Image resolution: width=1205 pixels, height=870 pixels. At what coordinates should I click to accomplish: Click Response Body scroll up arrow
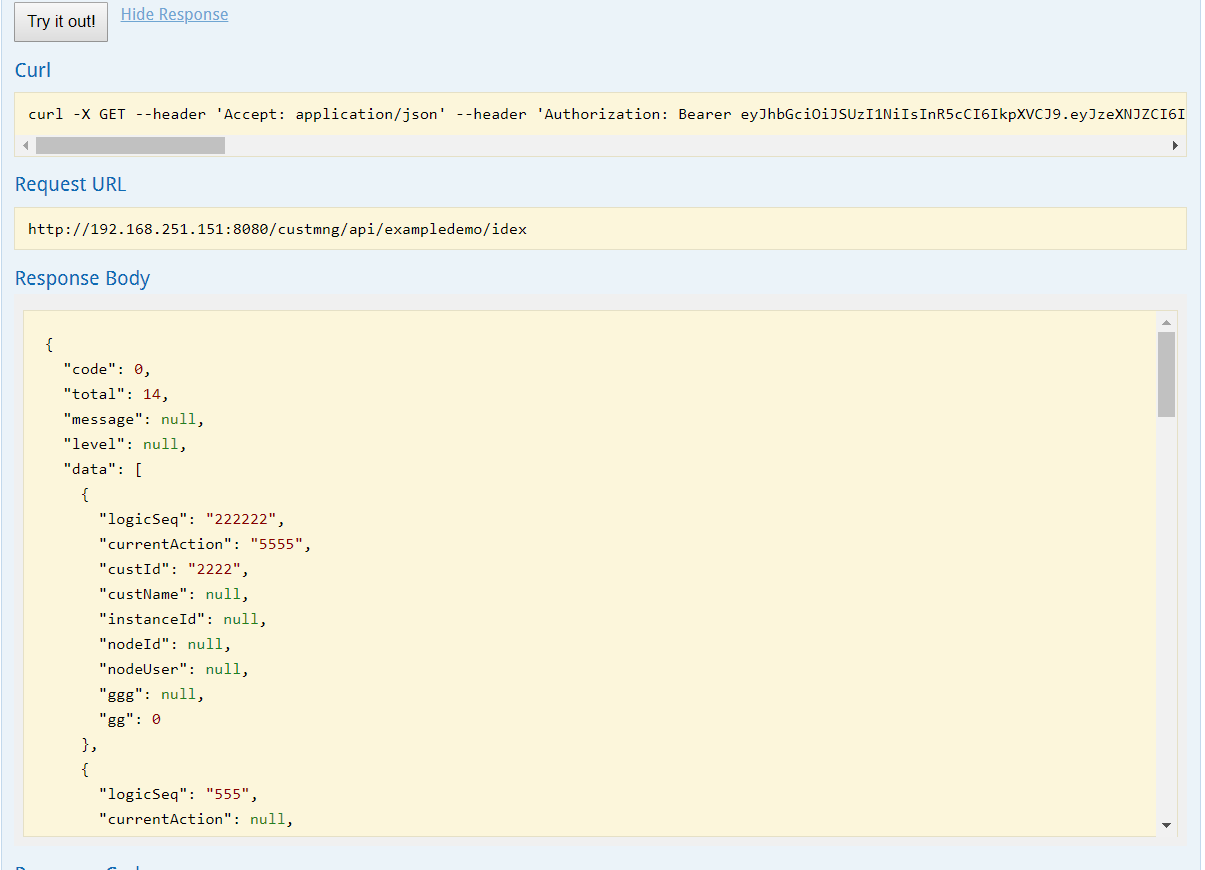tap(1166, 322)
